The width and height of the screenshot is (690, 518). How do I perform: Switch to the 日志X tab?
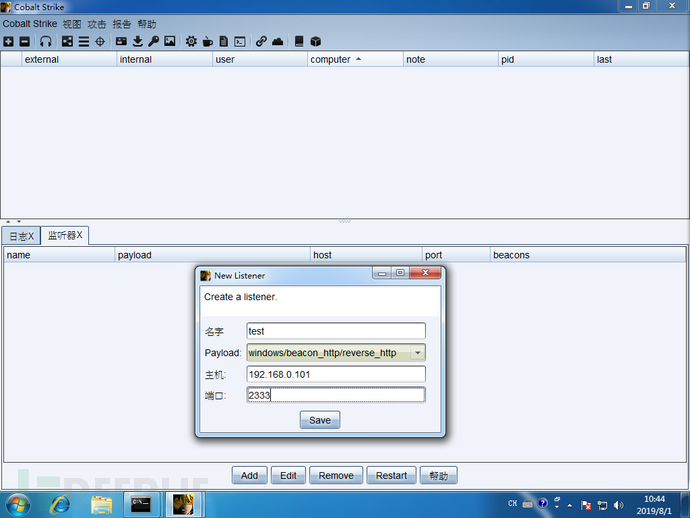tap(21, 236)
